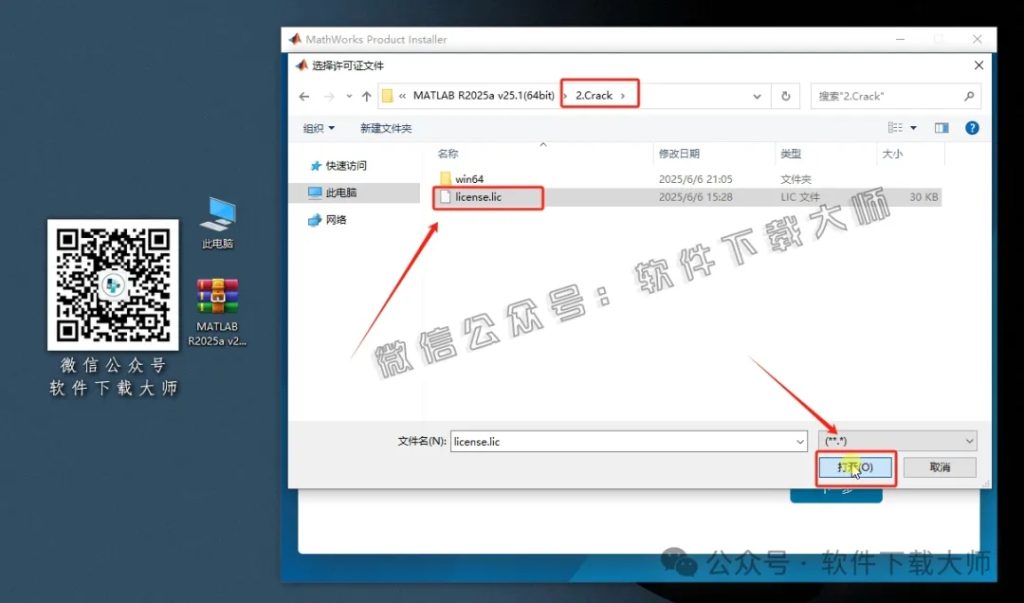Viewport: 1024px width, 603px height.
Task: Click the preview pane icon
Action: click(x=940, y=128)
